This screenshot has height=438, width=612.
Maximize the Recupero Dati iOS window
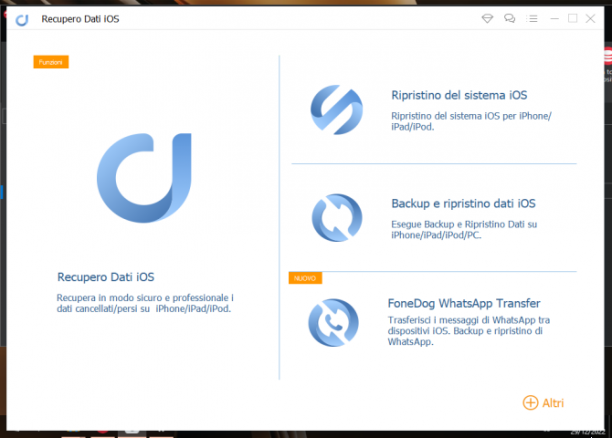[x=573, y=18]
